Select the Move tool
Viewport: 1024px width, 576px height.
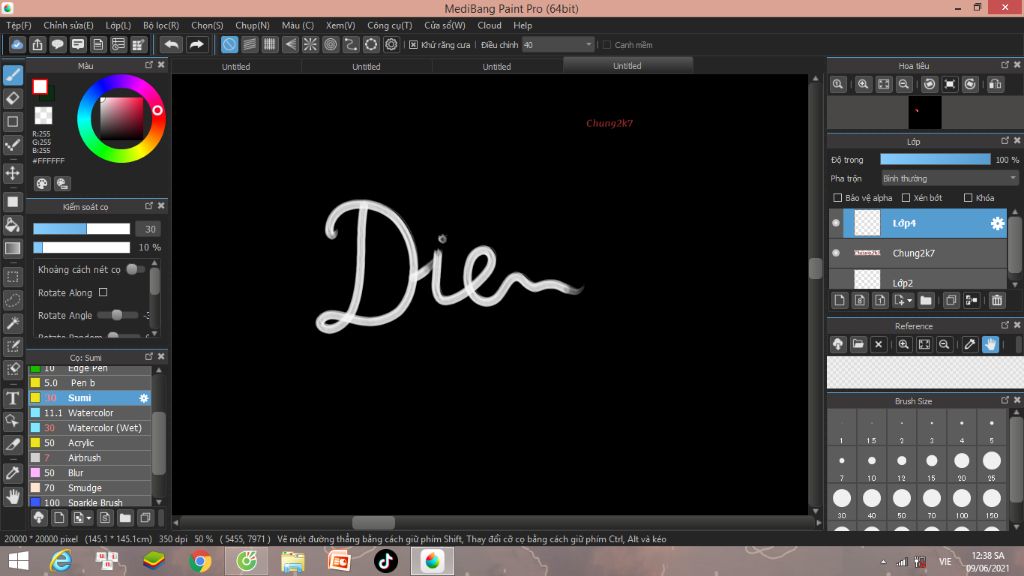click(13, 173)
